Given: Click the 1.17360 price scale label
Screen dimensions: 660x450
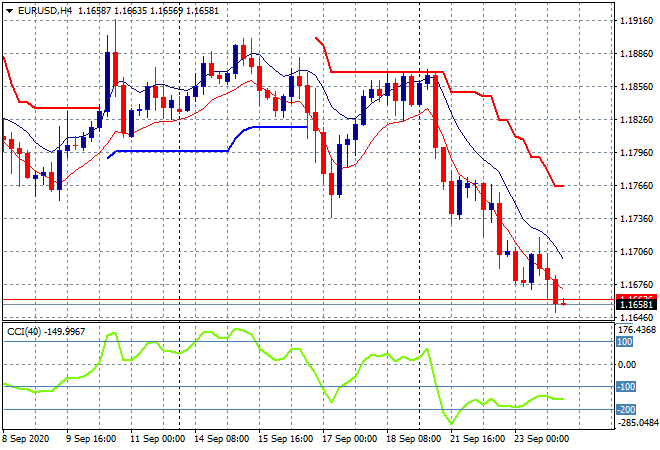Looking at the screenshot, I should point(636,219).
